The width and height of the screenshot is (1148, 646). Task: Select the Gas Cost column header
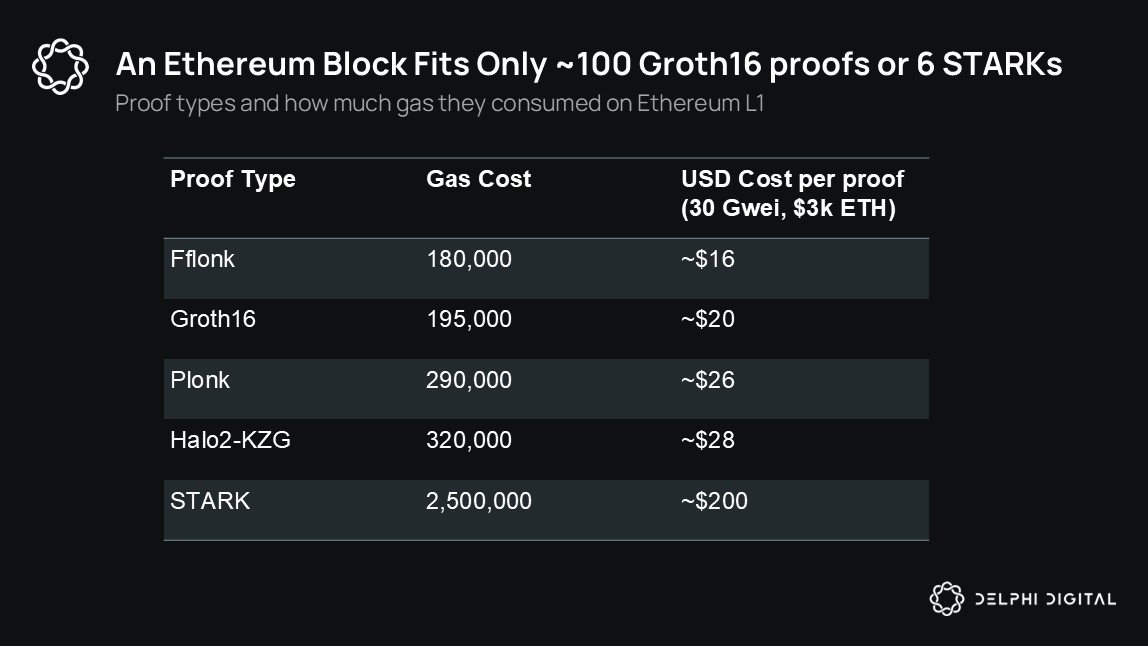pyautogui.click(x=479, y=179)
